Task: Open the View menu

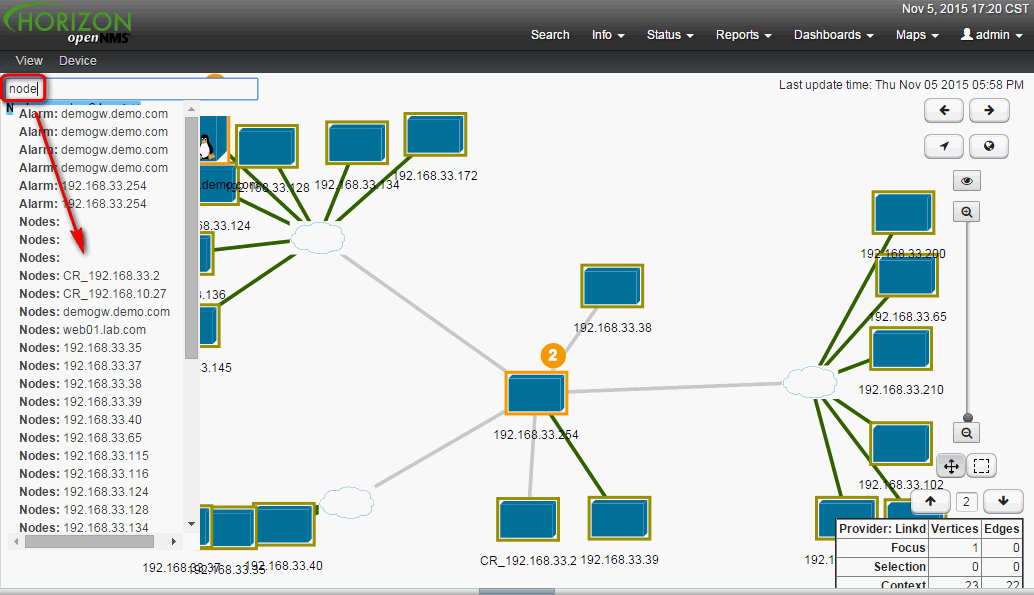Action: point(29,61)
